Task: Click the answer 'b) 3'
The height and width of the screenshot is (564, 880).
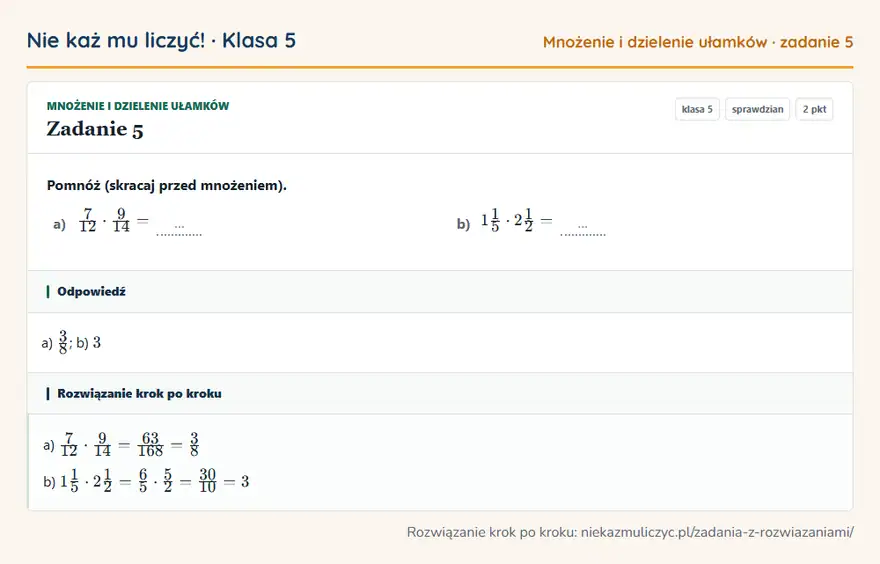Action: (89, 343)
